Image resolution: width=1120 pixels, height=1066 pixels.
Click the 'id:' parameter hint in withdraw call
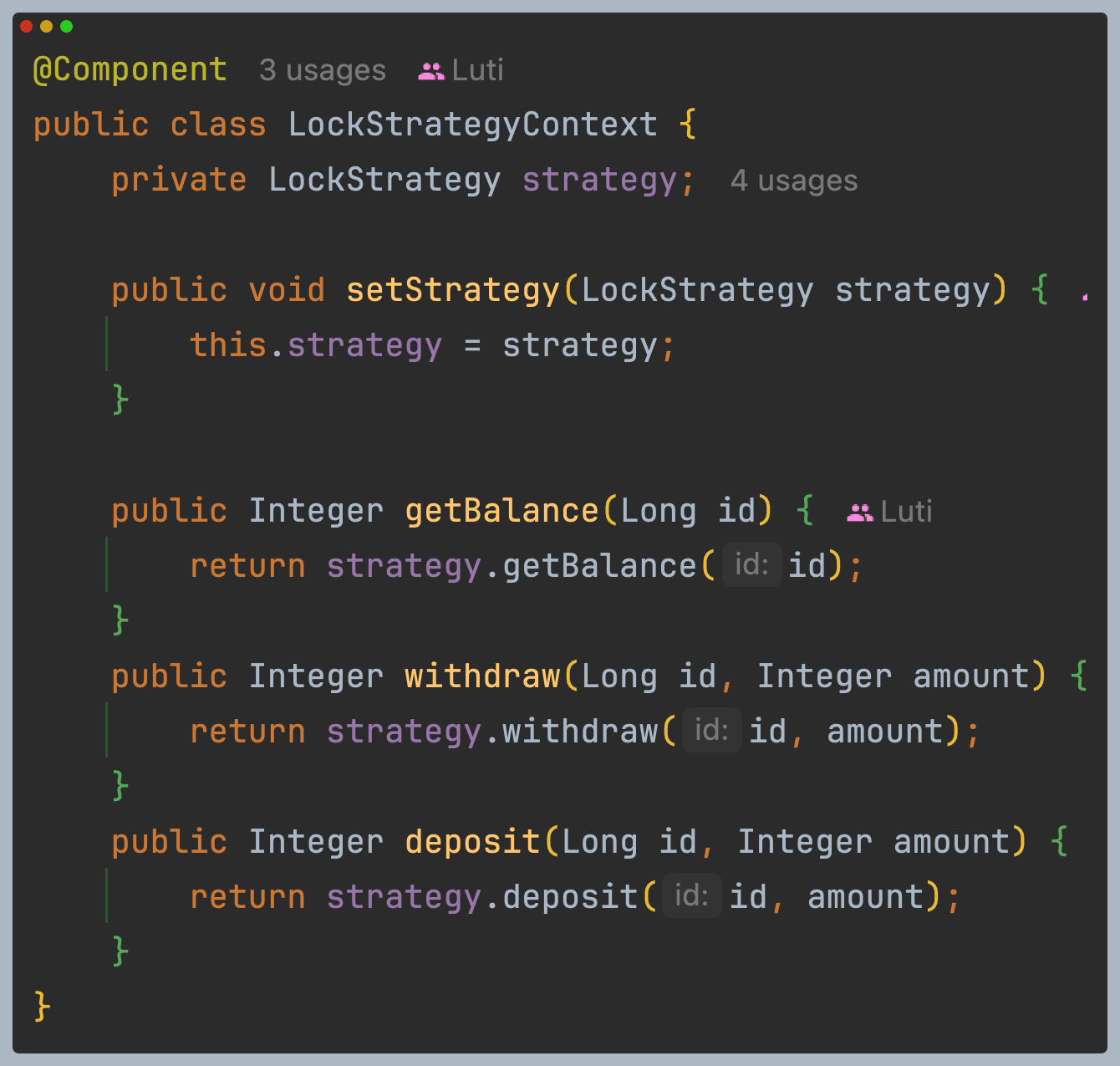point(712,730)
